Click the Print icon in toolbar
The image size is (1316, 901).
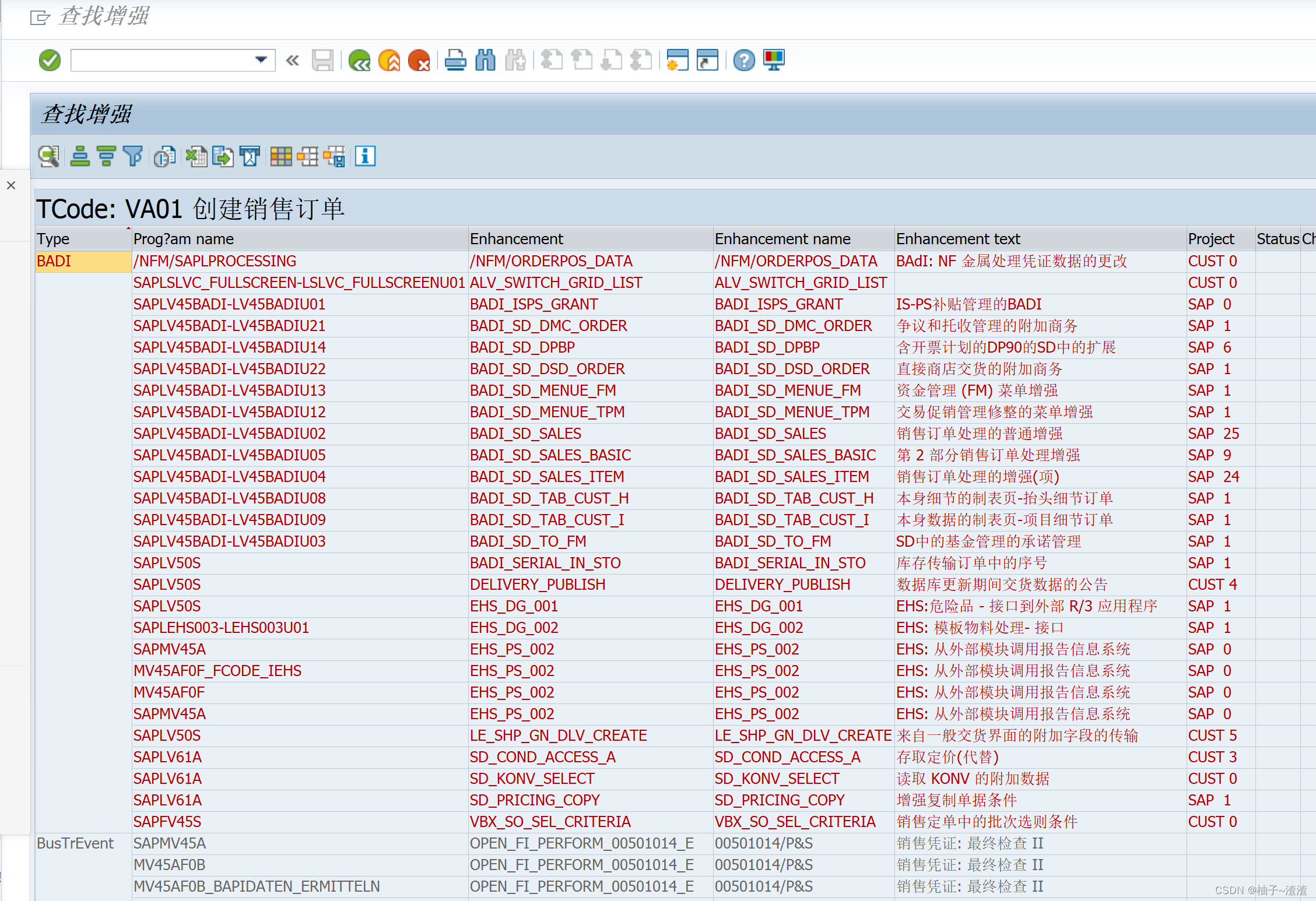(455, 60)
